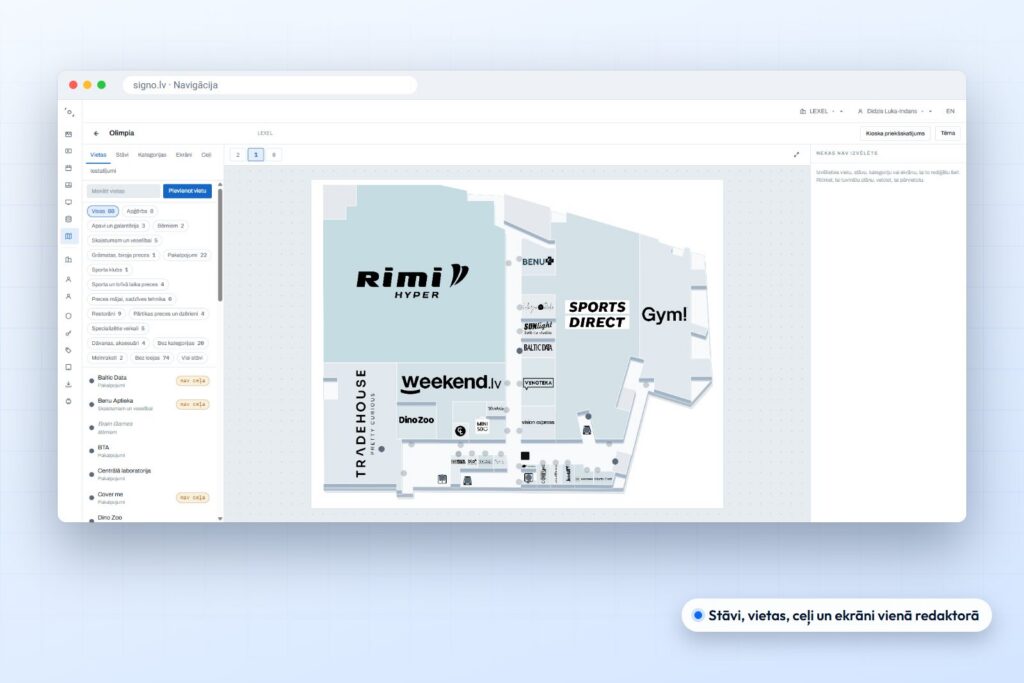Select the Sports Direct store on map
This screenshot has height=683, width=1024.
tap(596, 314)
